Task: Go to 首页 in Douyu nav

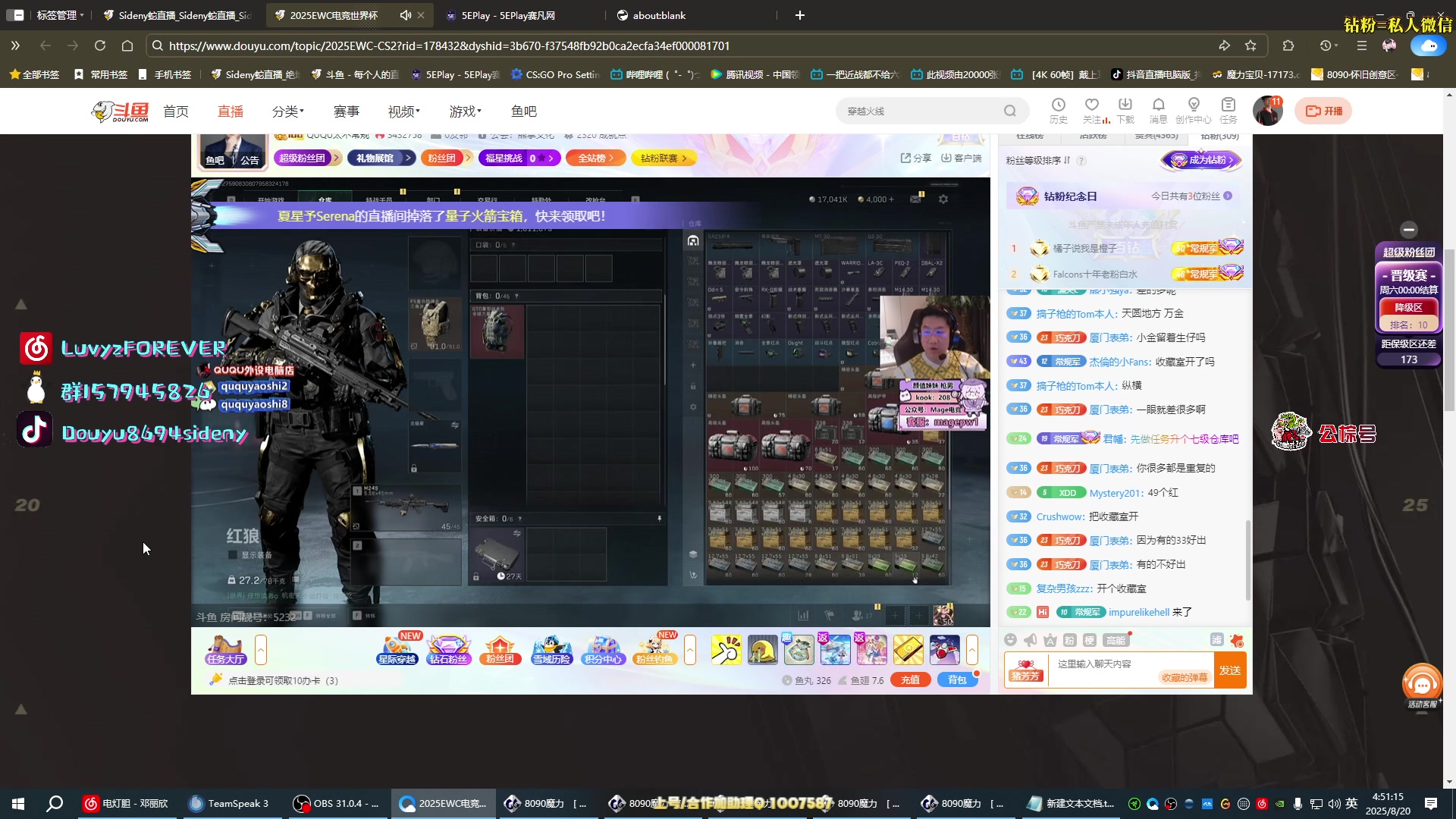Action: point(176,111)
